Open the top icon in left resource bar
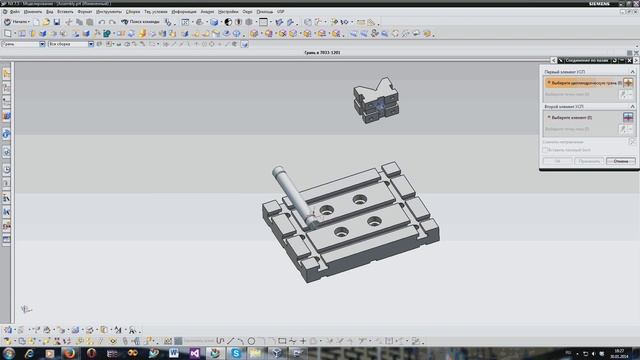Screen dimensions: 640x360 [x=7, y=74]
